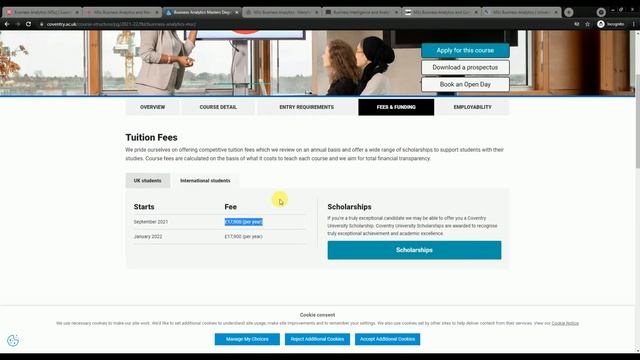
Task: Click Accept Additional Cookies
Action: (387, 339)
